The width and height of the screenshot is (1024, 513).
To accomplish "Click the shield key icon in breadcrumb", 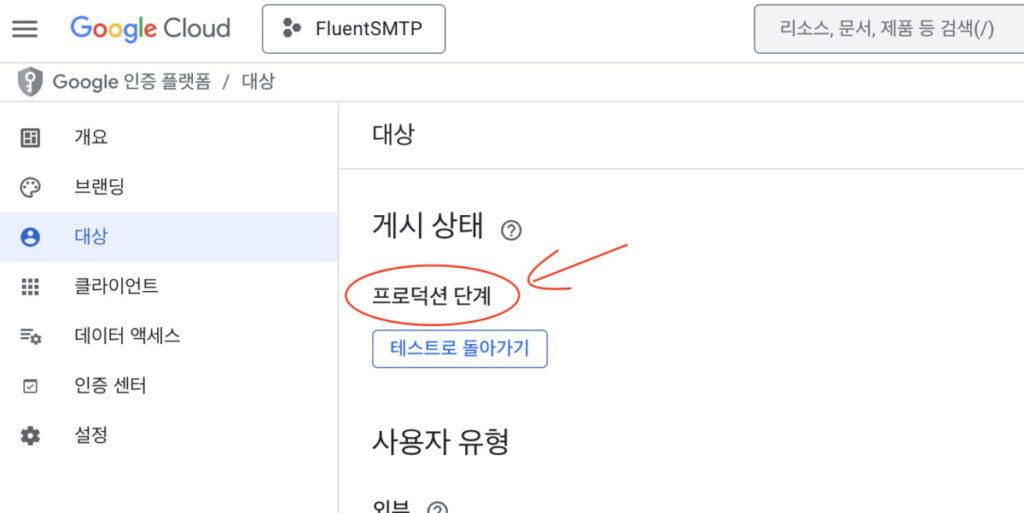I will tap(29, 82).
